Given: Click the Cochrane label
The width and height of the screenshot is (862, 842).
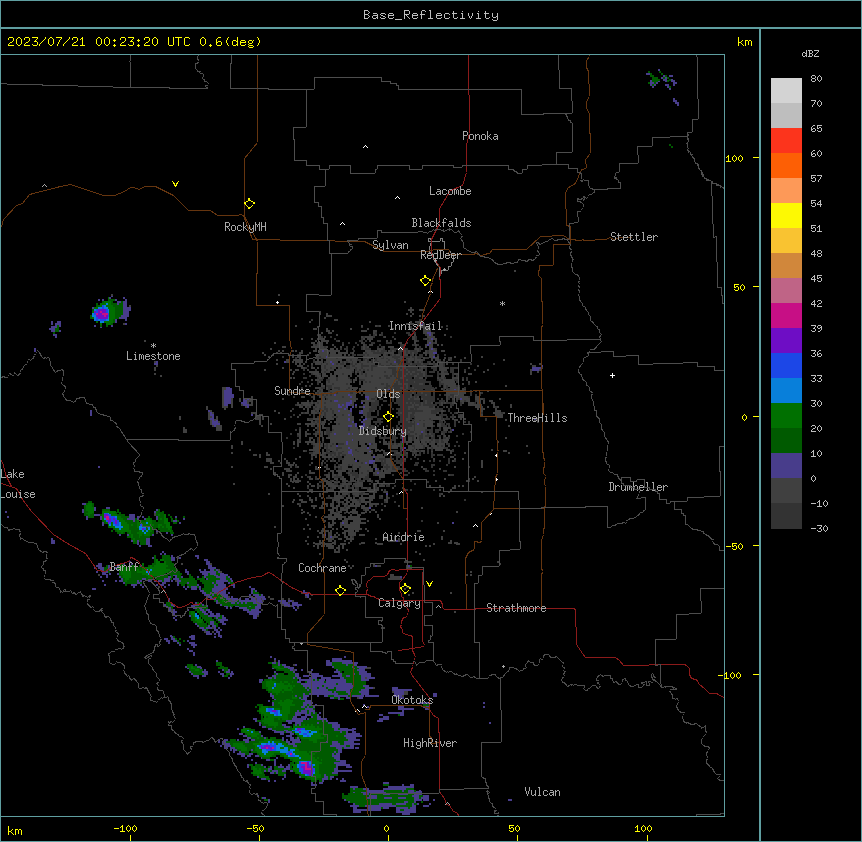Looking at the screenshot, I should [322, 568].
